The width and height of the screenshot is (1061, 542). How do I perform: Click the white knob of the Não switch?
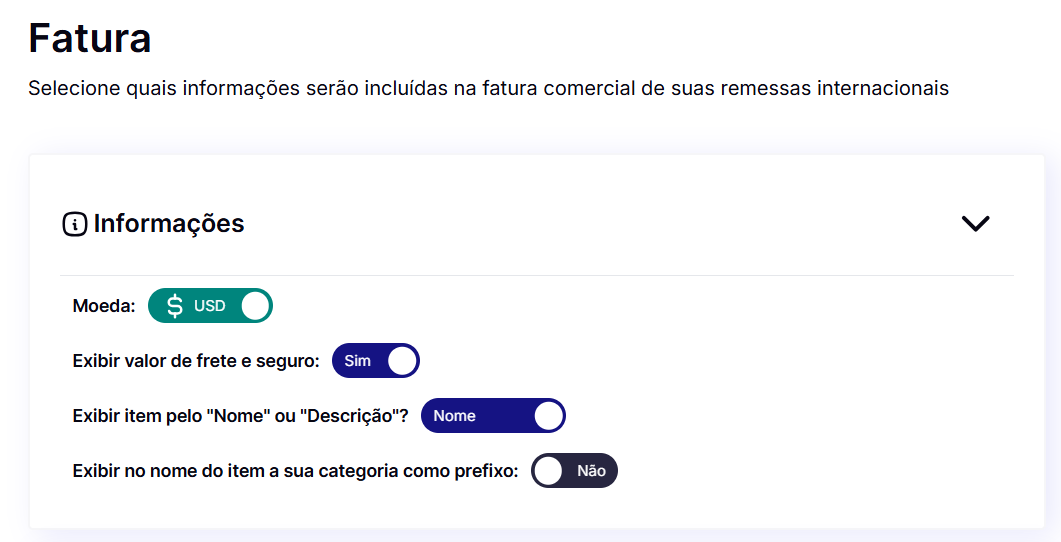pos(548,471)
